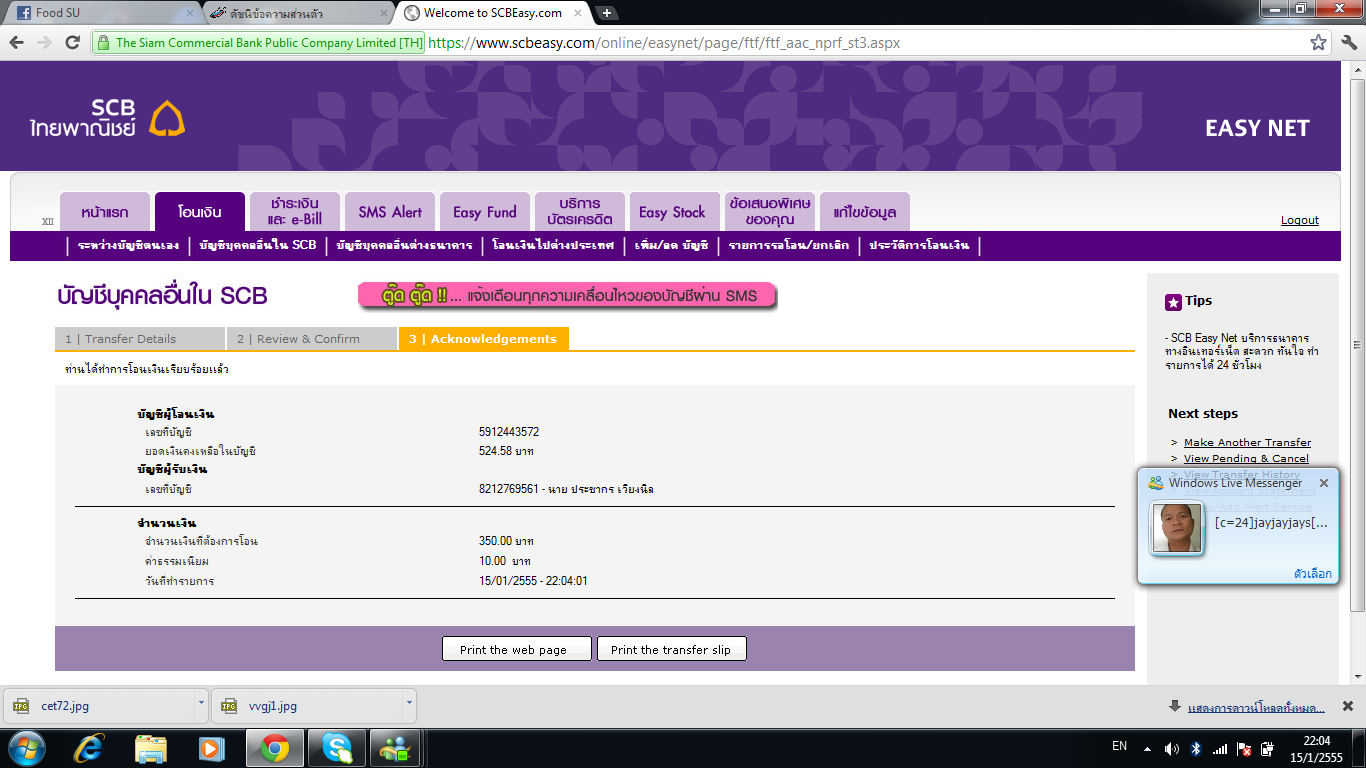Viewport: 1366px width, 770px height.
Task: Open the ข้อเสนอพิเศษของคุณ tab
Action: tap(770, 212)
